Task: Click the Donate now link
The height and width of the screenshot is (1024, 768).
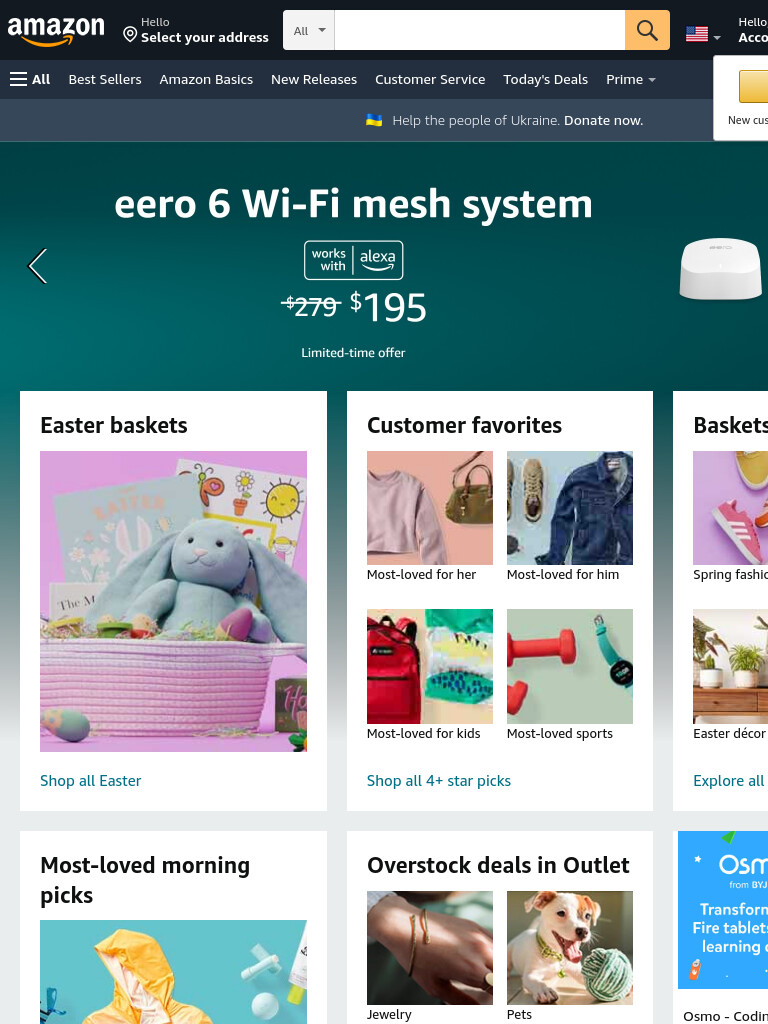Action: point(603,120)
